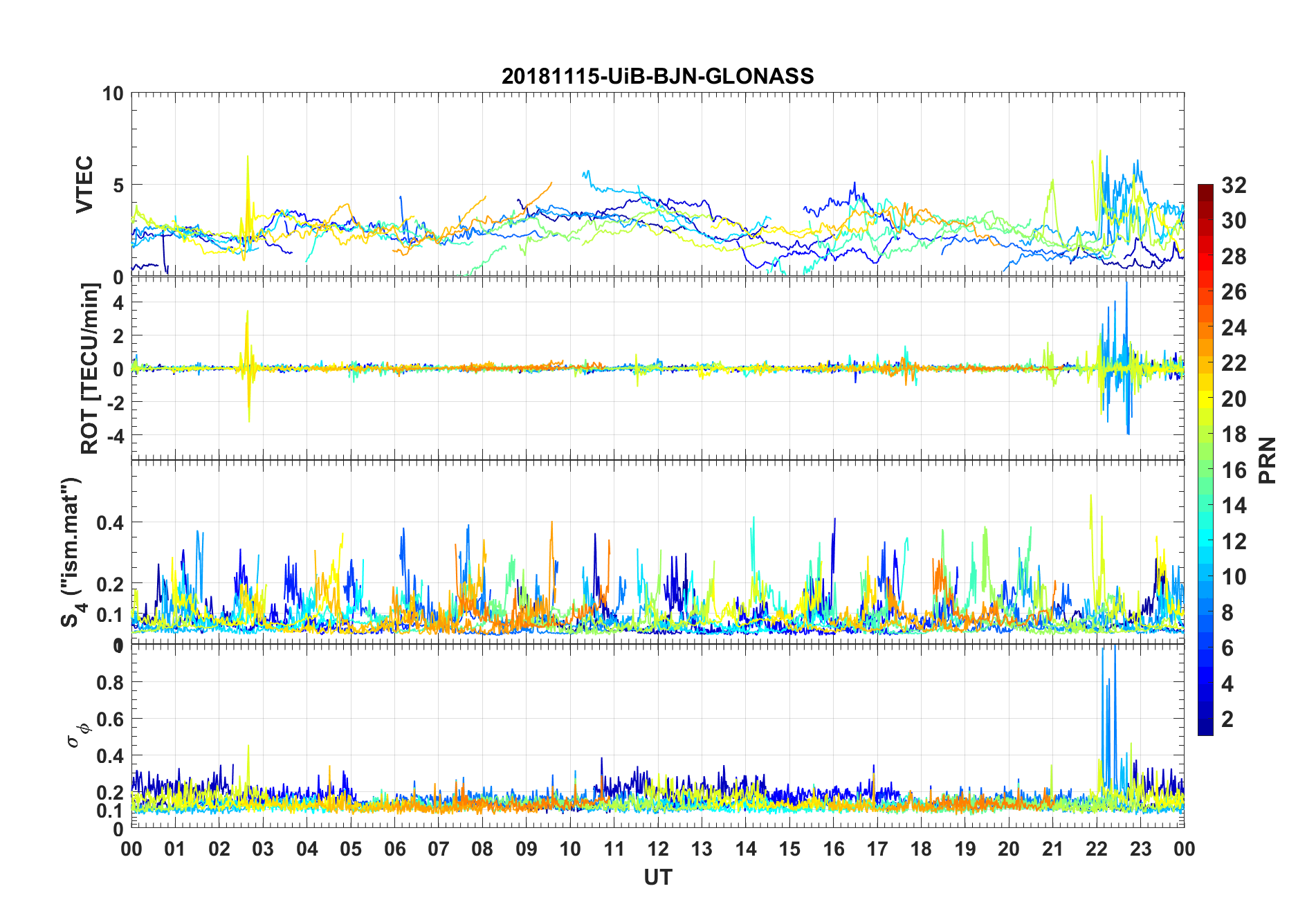Click the colorbar tick label 14
Screen dimensions: 1316x920
tap(1234, 506)
